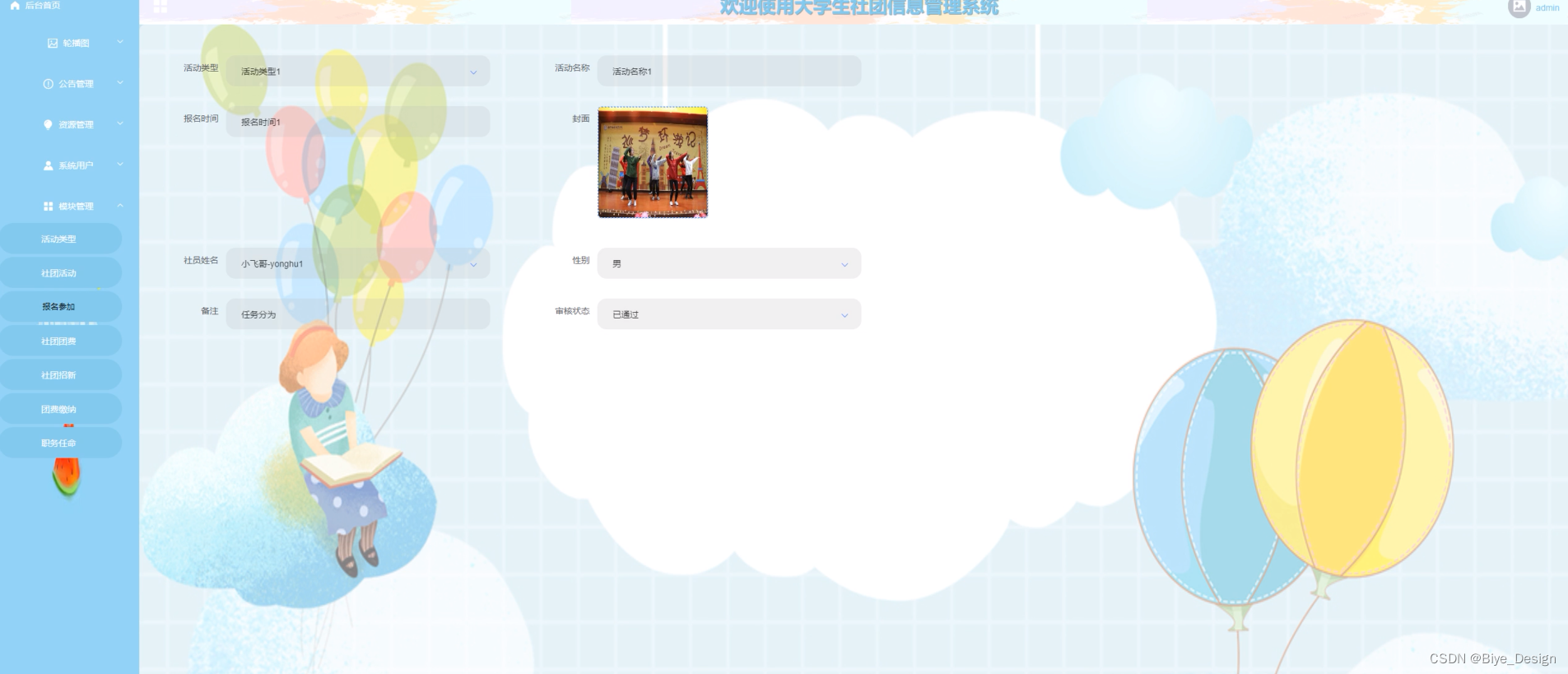Image resolution: width=1568 pixels, height=674 pixels.
Task: Select the 报名参加 submenu item
Action: [x=60, y=306]
